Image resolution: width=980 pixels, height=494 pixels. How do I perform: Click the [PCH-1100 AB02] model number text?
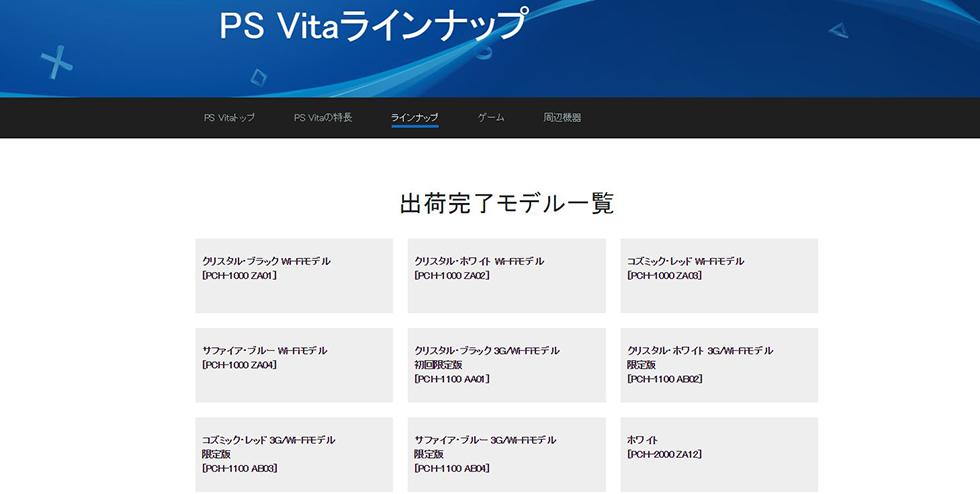point(664,379)
